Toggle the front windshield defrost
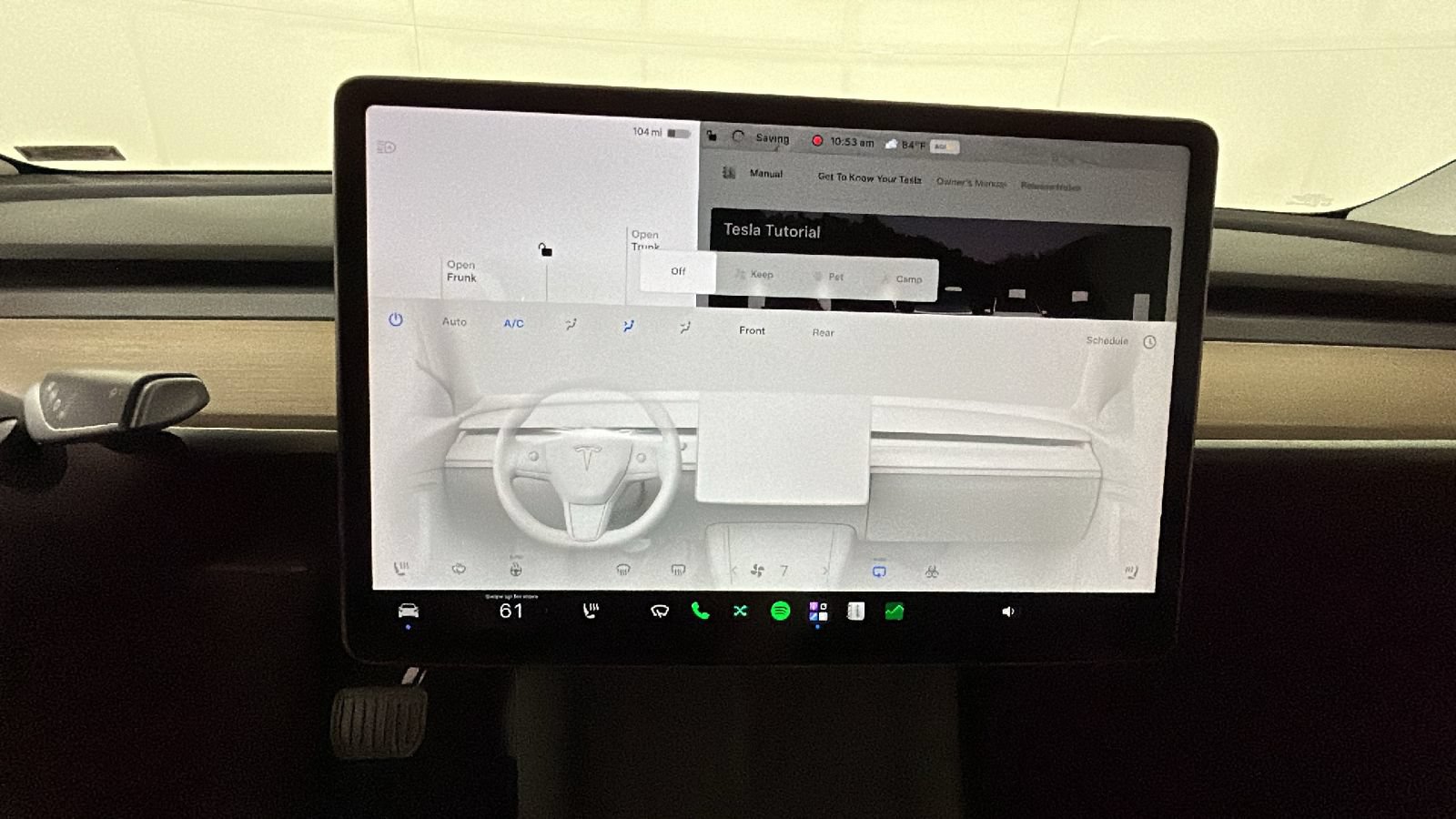1456x819 pixels. [623, 570]
